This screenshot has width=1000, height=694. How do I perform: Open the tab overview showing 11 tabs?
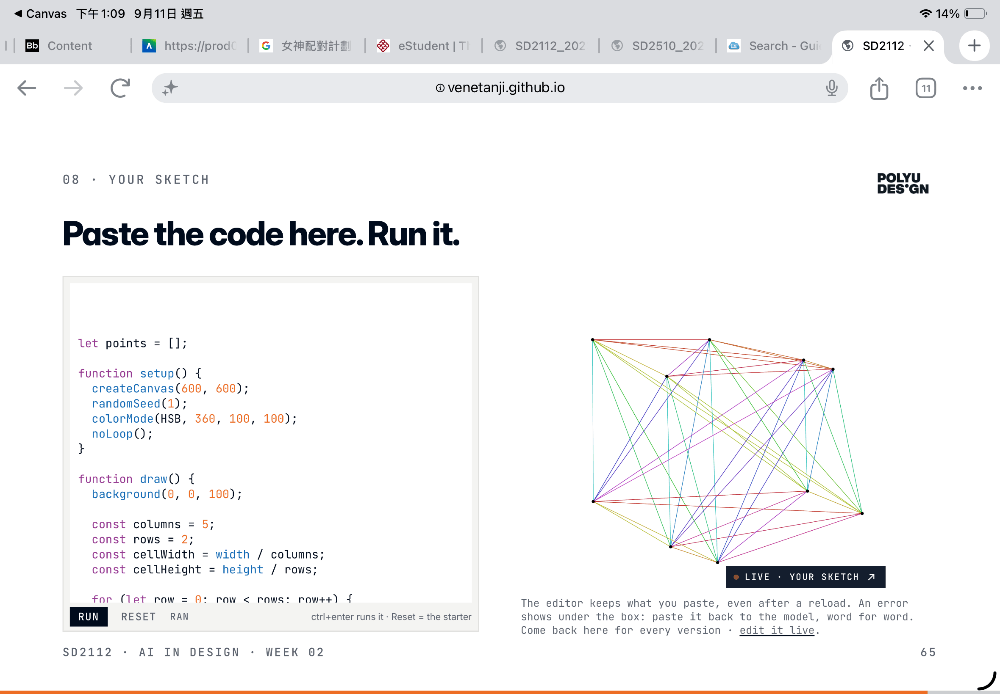925,88
